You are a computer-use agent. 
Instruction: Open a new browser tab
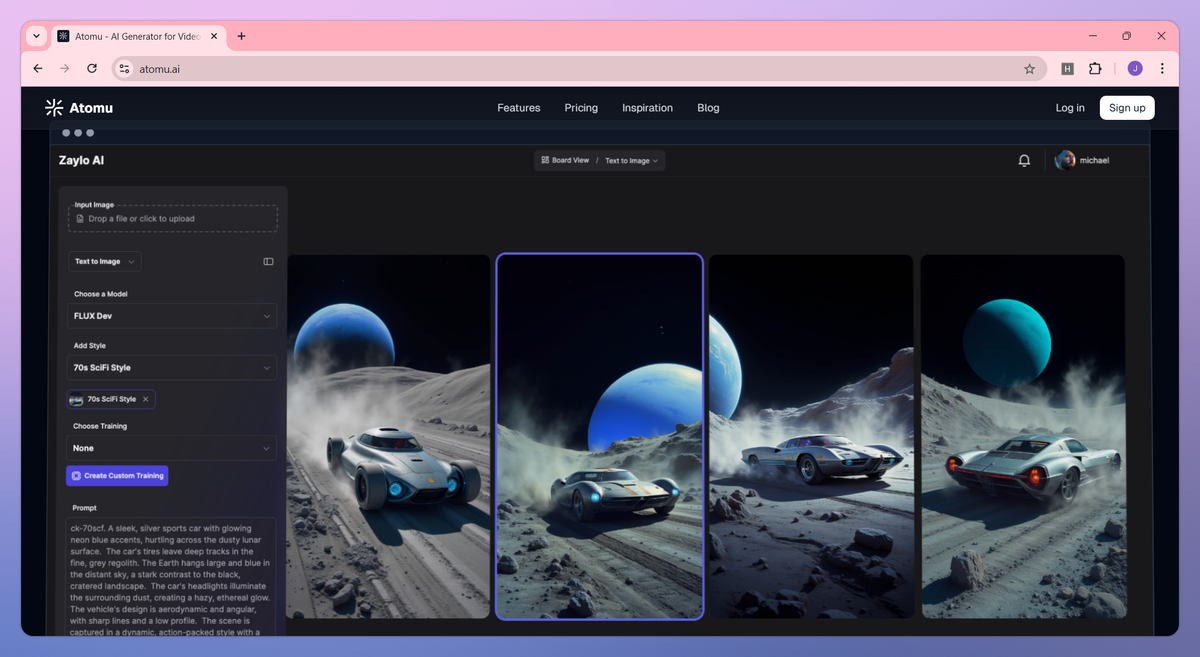(241, 36)
